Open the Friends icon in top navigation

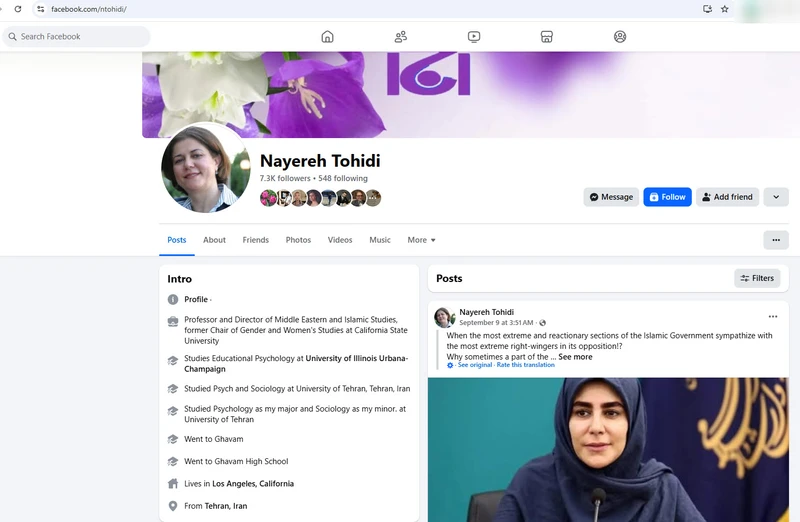[401, 37]
